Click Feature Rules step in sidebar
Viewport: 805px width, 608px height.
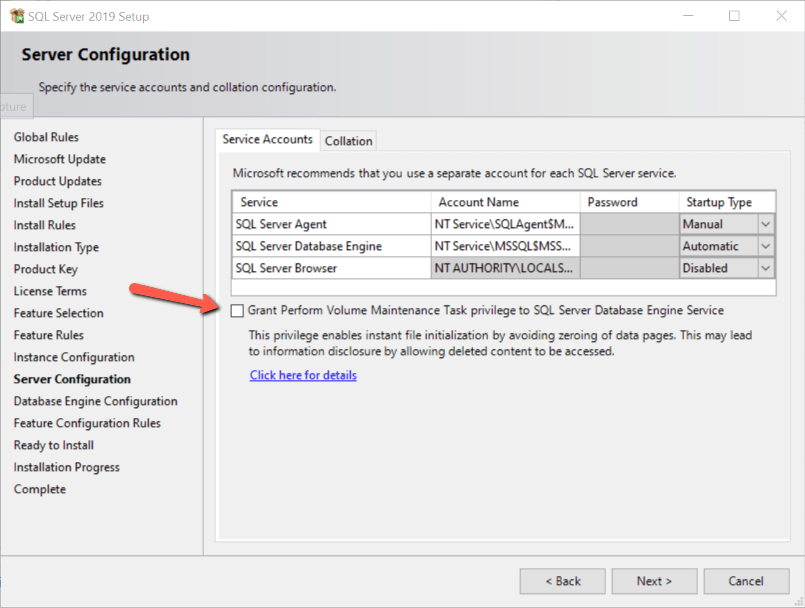(49, 335)
